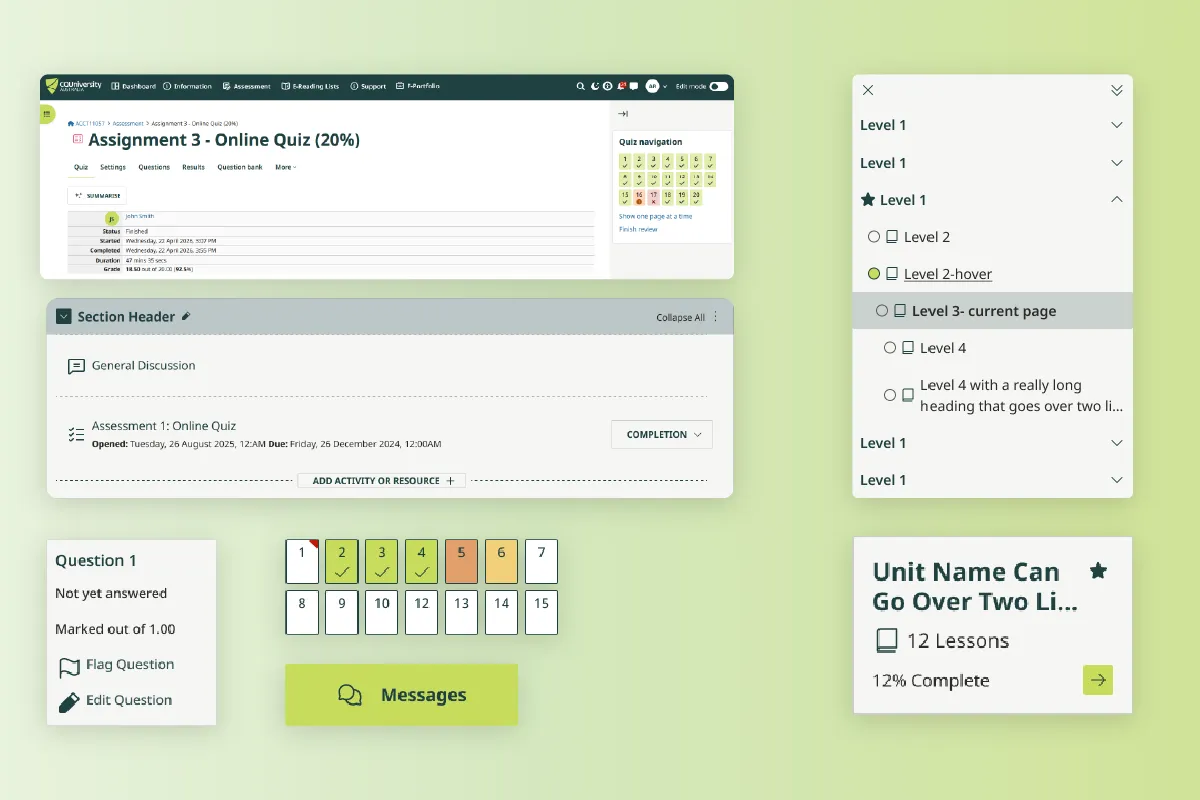
Task: Toggle the Edit mode switch
Action: (719, 86)
